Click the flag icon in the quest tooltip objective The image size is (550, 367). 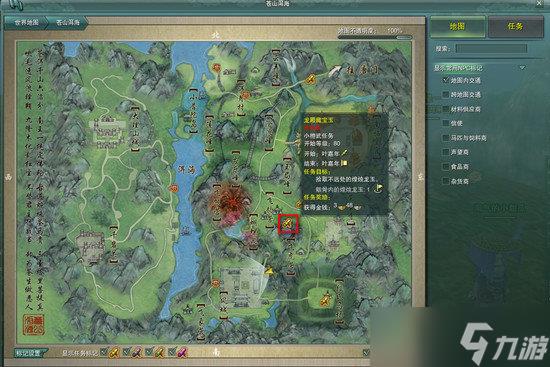coord(378,189)
